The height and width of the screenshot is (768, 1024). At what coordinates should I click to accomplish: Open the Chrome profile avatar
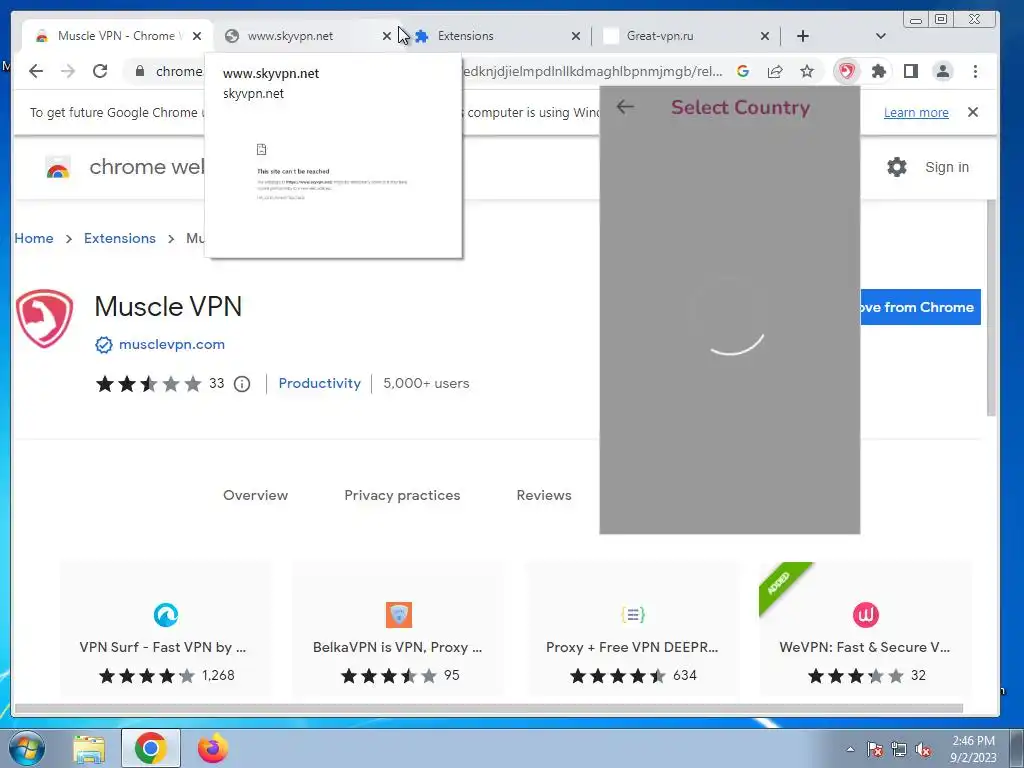pos(943,71)
